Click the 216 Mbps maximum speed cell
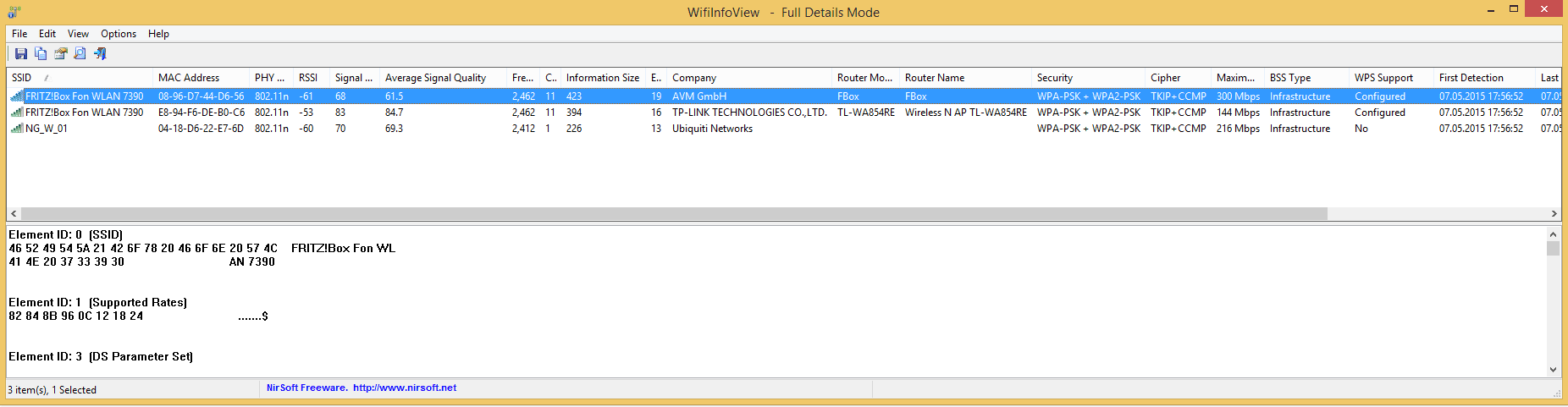 pyautogui.click(x=1238, y=129)
